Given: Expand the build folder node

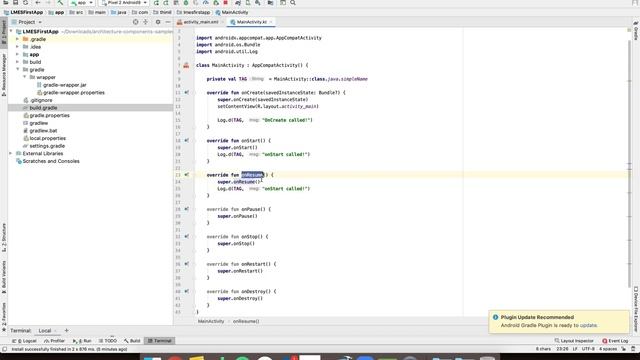Looking at the screenshot, I should (x=18, y=62).
